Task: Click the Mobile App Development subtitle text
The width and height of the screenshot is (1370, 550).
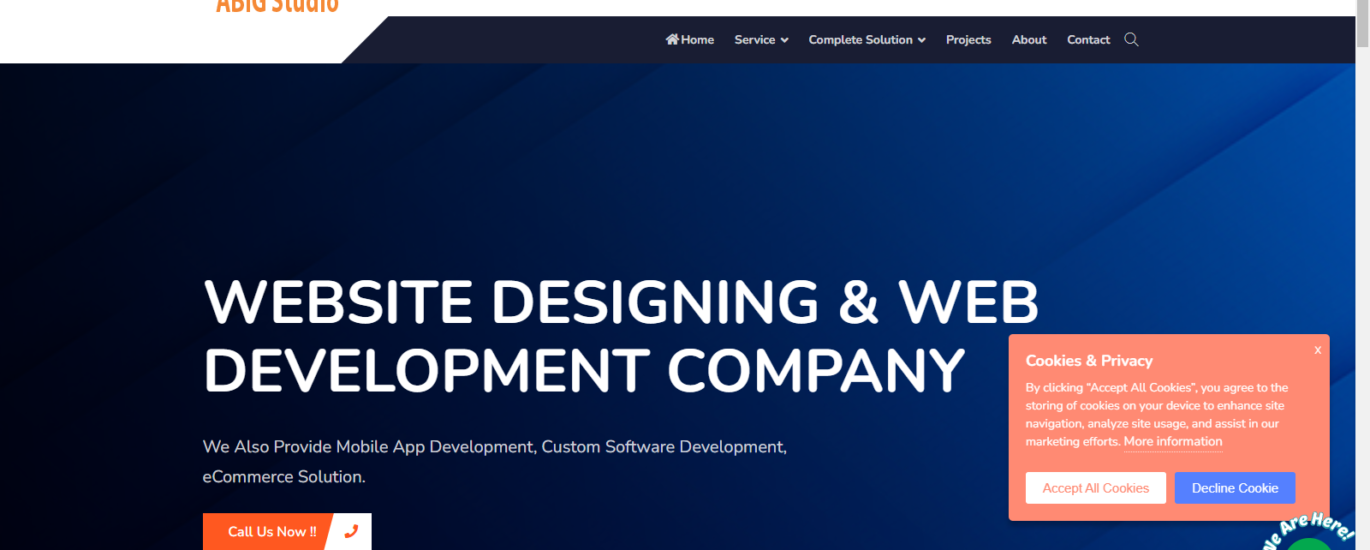Action: [494, 447]
